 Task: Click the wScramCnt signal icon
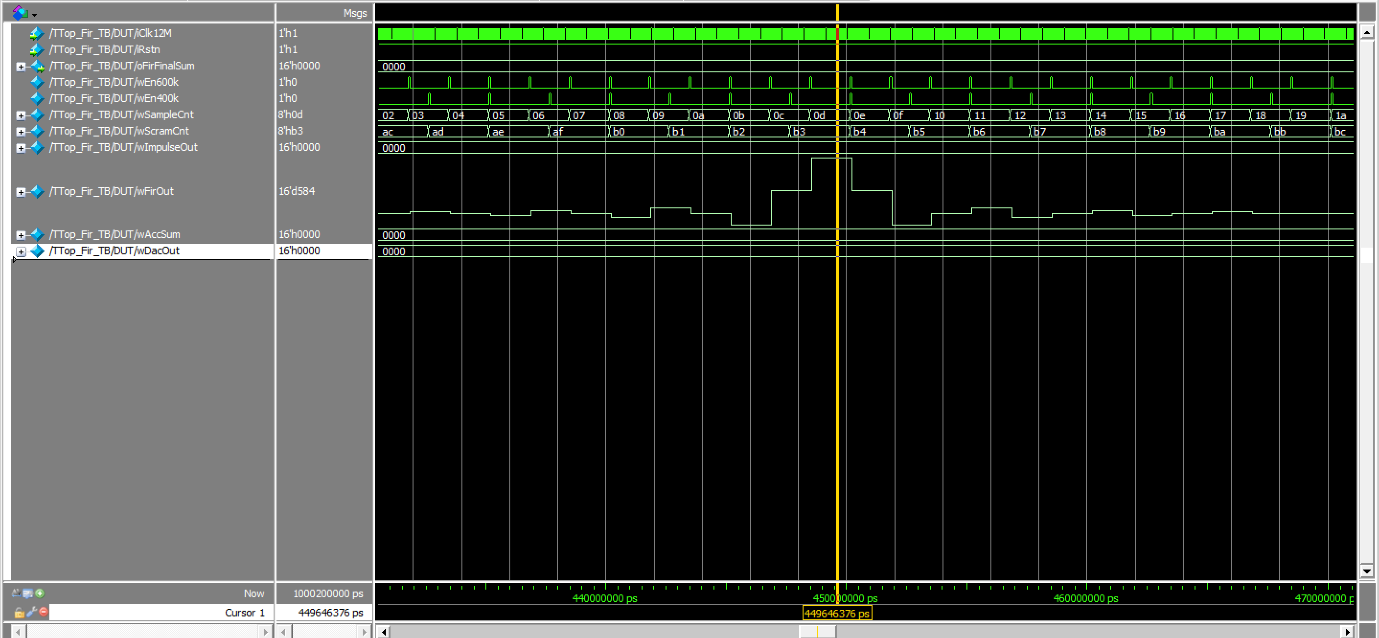click(x=37, y=131)
